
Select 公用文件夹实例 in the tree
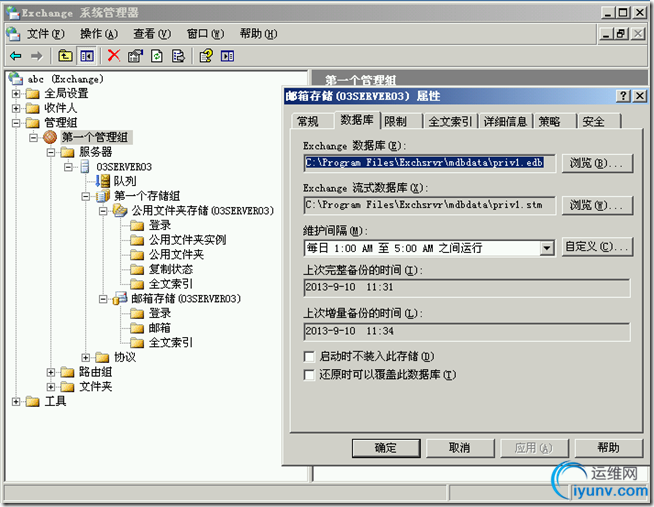click(187, 240)
